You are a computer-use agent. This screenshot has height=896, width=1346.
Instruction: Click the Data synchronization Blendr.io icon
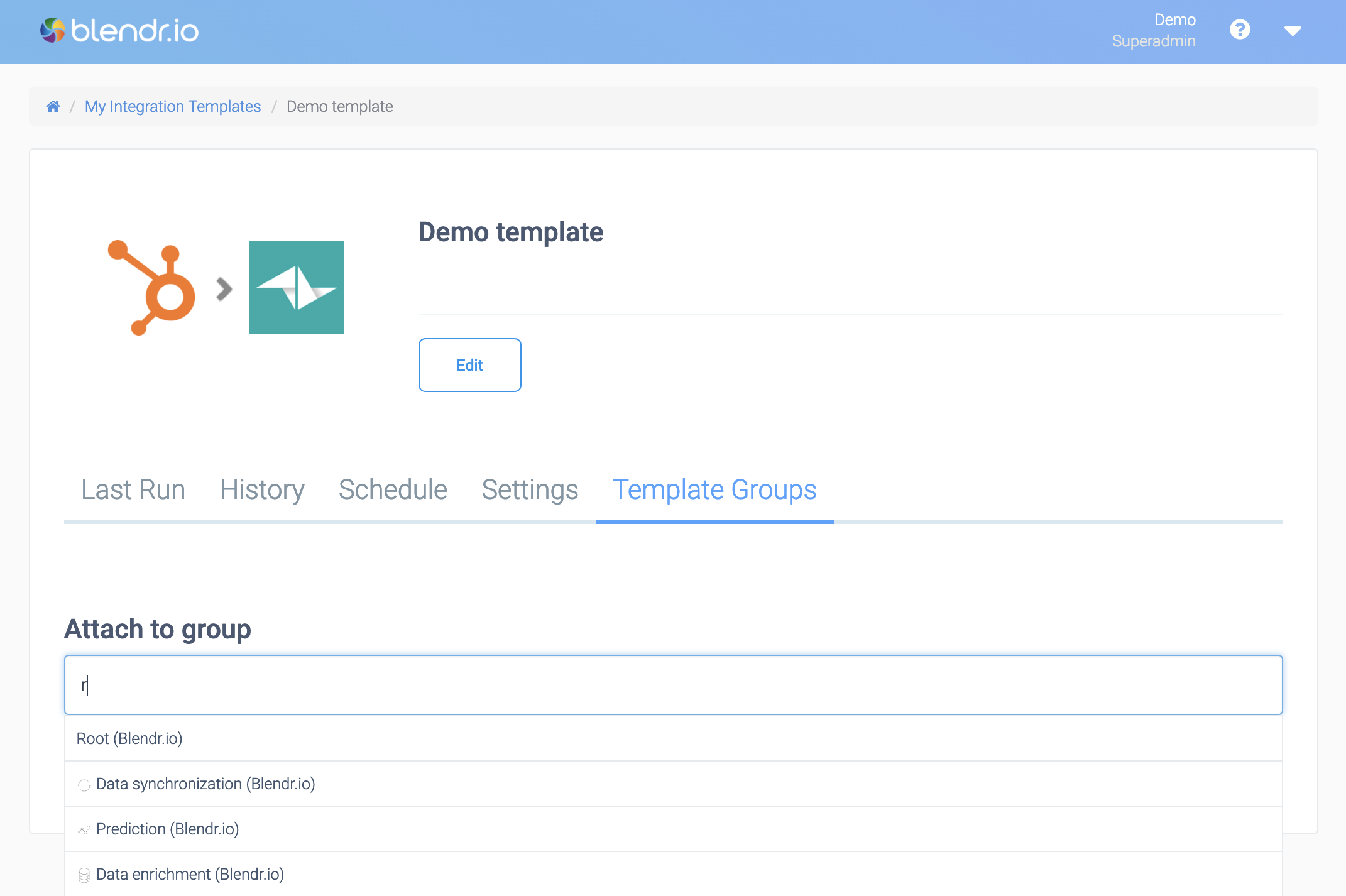tap(83, 784)
